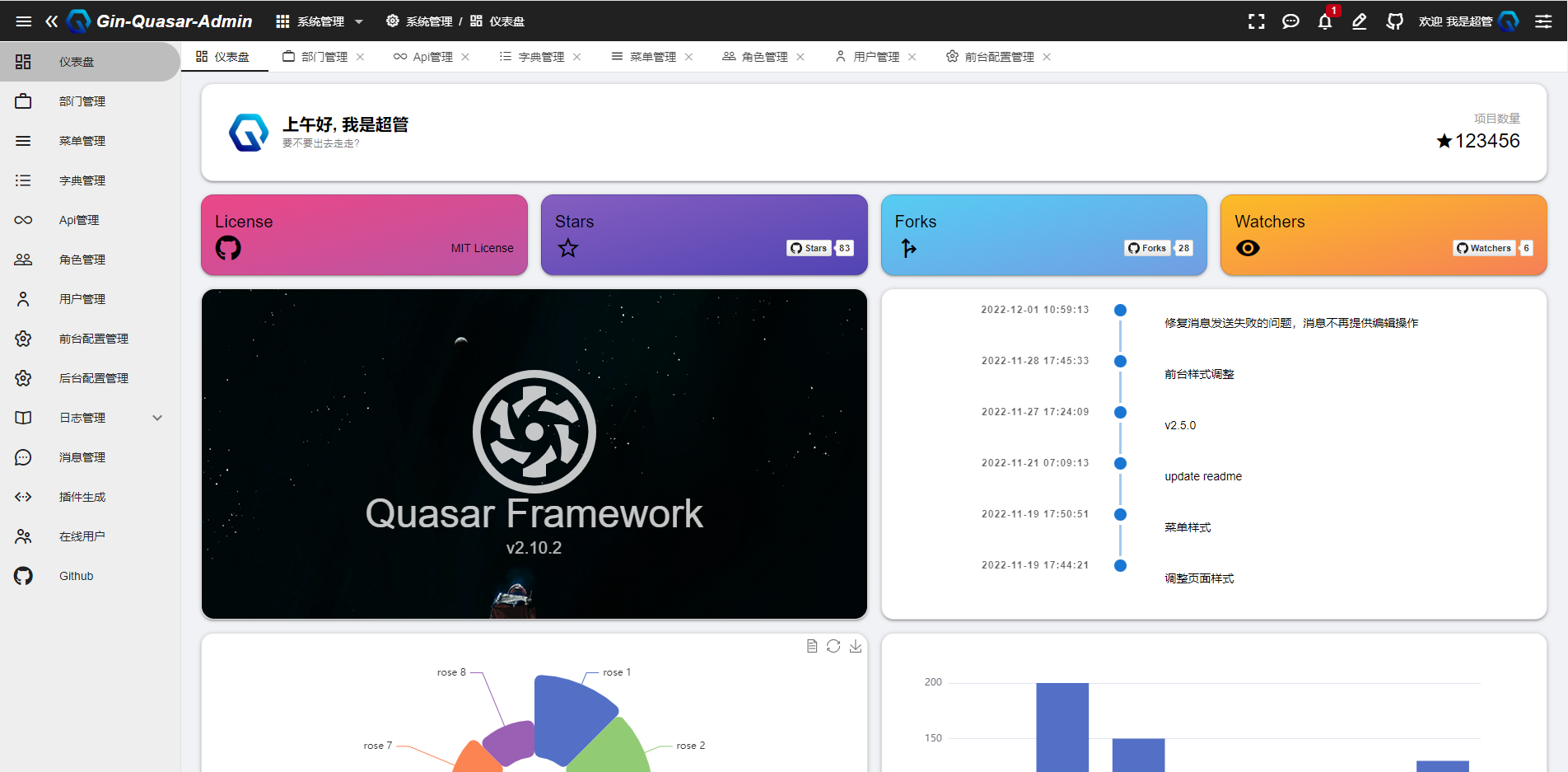This screenshot has width=1568, height=772.
Task: Open the 系统管理 dropdown beside the logo
Action: coord(320,21)
